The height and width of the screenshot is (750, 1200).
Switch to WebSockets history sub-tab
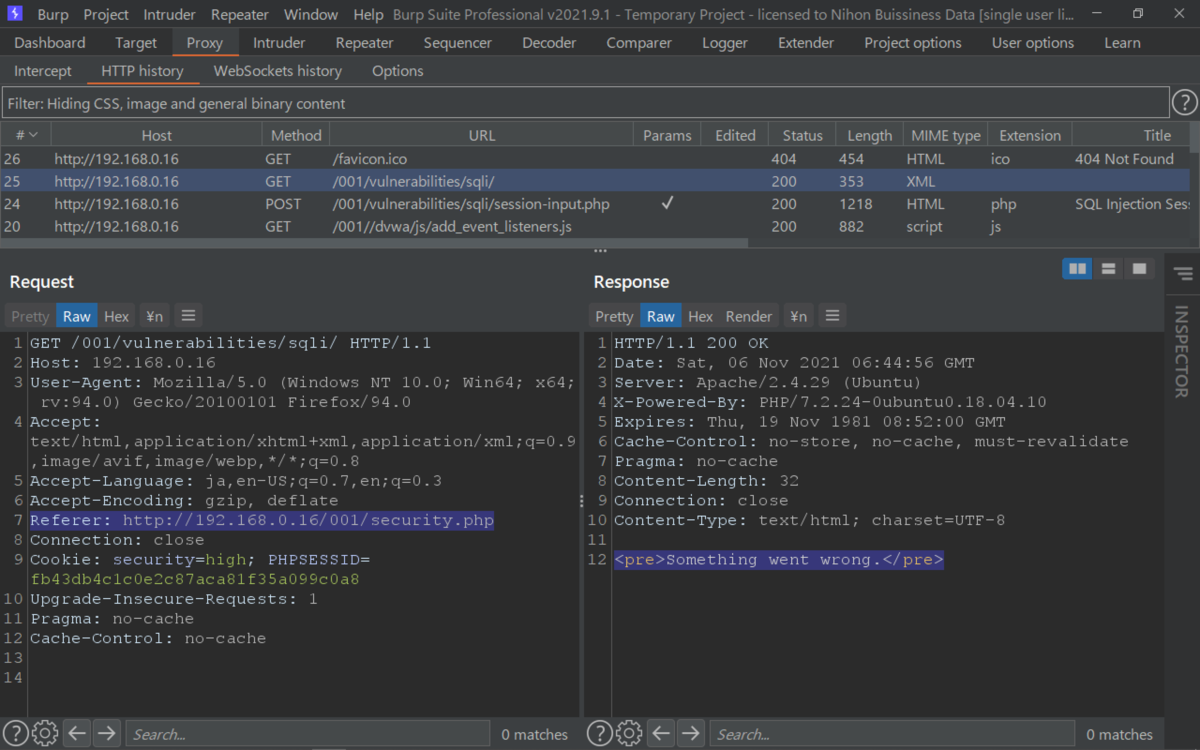click(x=278, y=71)
